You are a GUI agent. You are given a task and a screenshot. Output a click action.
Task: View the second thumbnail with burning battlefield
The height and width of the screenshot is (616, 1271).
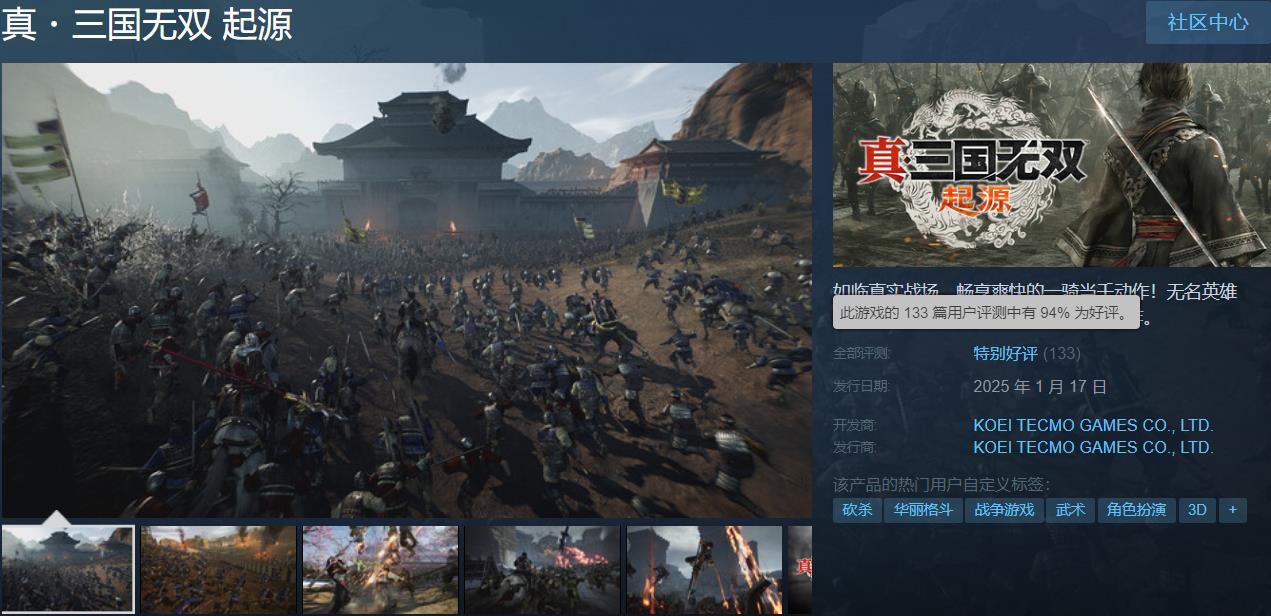tap(219, 569)
